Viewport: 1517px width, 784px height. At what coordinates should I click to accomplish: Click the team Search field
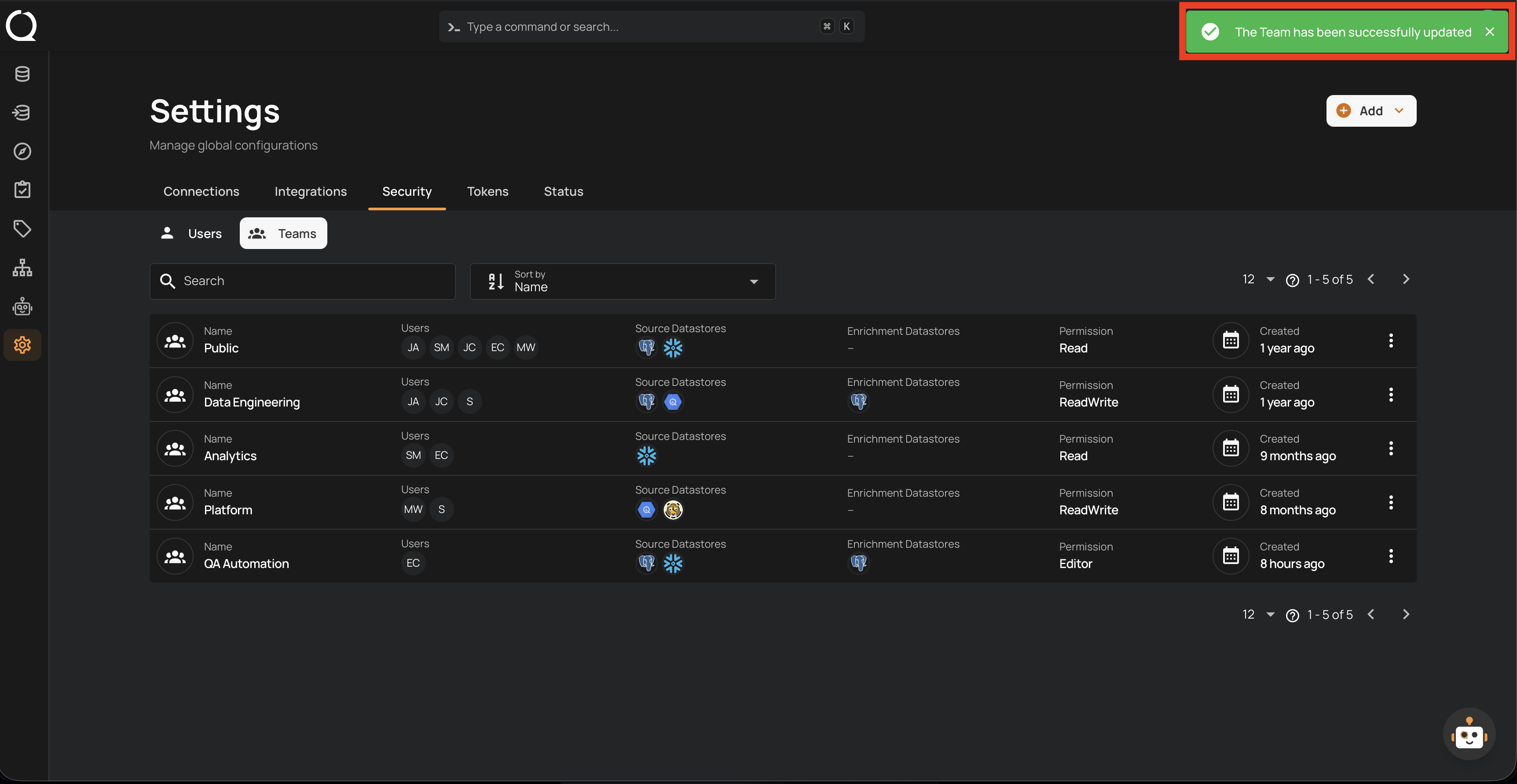click(302, 282)
